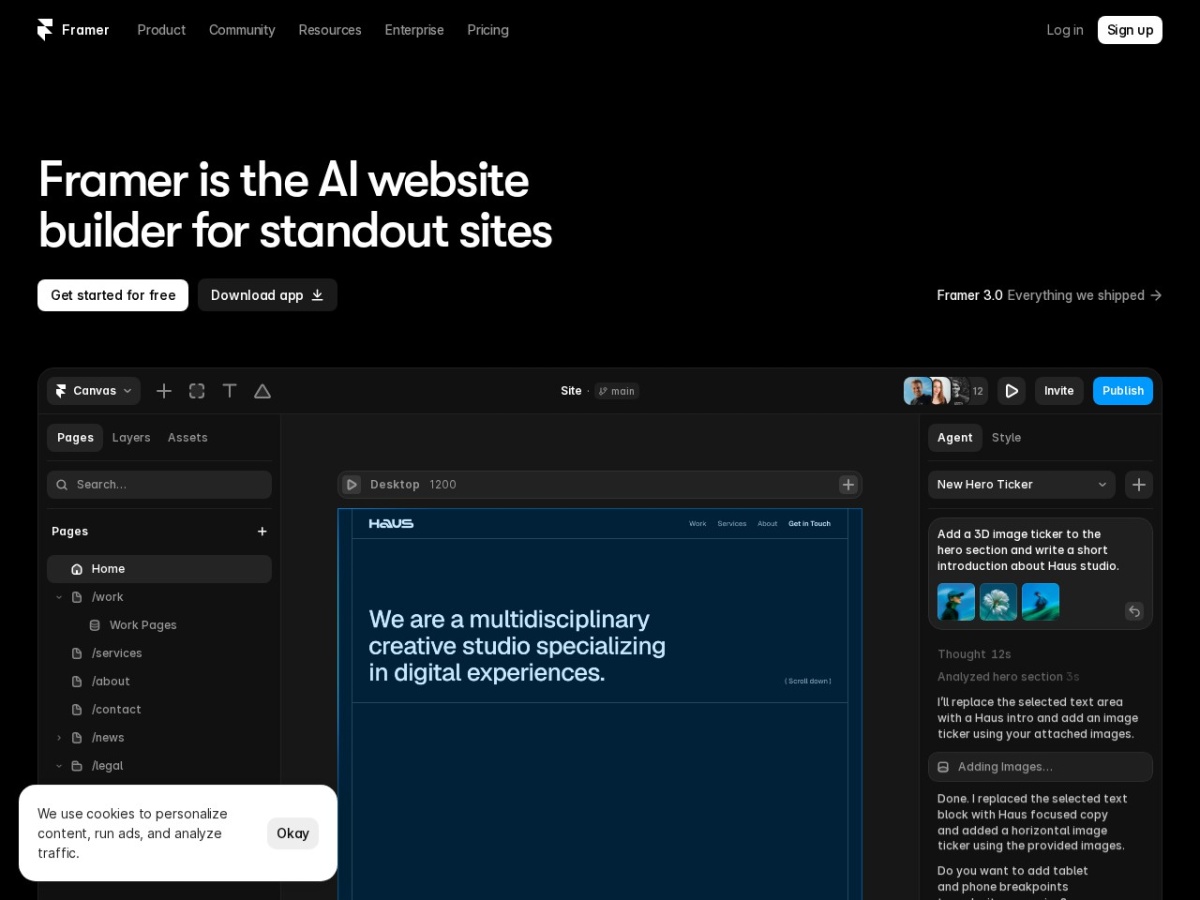This screenshot has height=900, width=1200.
Task: Start new chat with plus icon
Action: click(x=1139, y=484)
